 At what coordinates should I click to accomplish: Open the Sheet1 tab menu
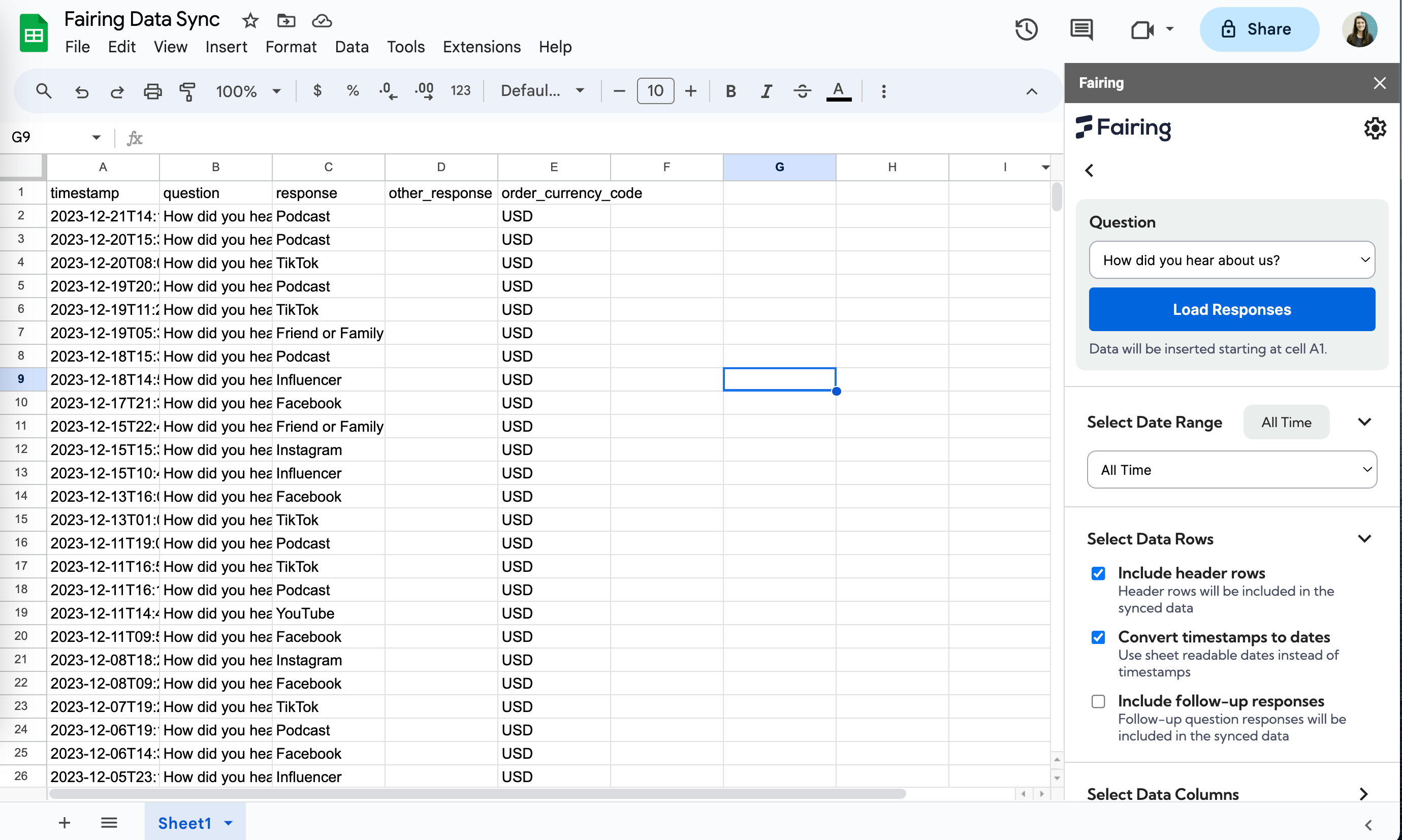click(229, 823)
